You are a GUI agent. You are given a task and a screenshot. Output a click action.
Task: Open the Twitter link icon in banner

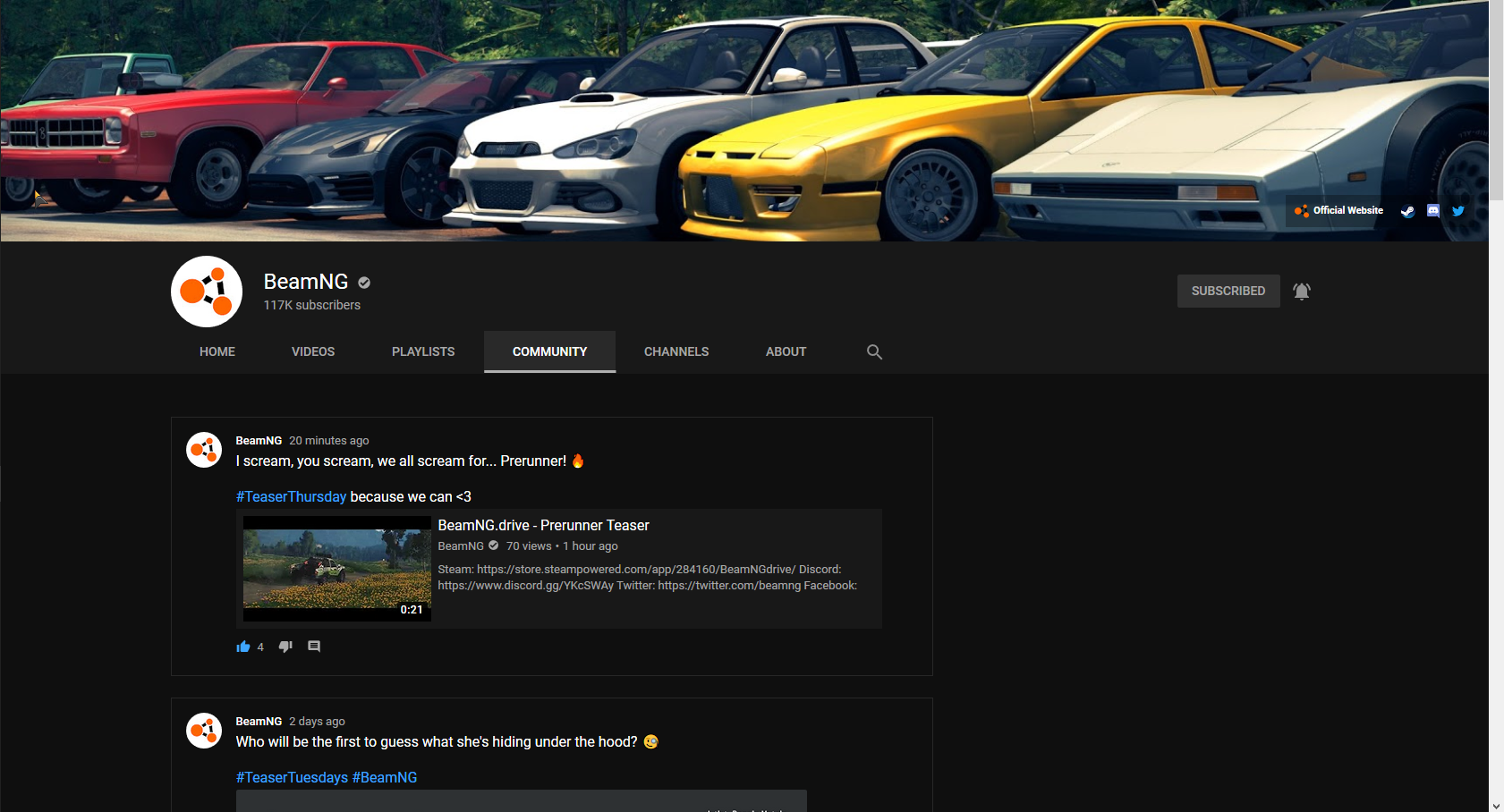pos(1458,211)
